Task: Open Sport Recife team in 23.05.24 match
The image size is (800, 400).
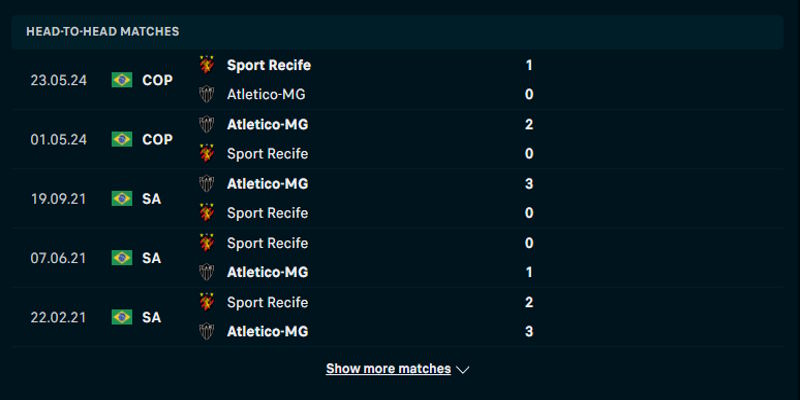Action: tap(268, 65)
